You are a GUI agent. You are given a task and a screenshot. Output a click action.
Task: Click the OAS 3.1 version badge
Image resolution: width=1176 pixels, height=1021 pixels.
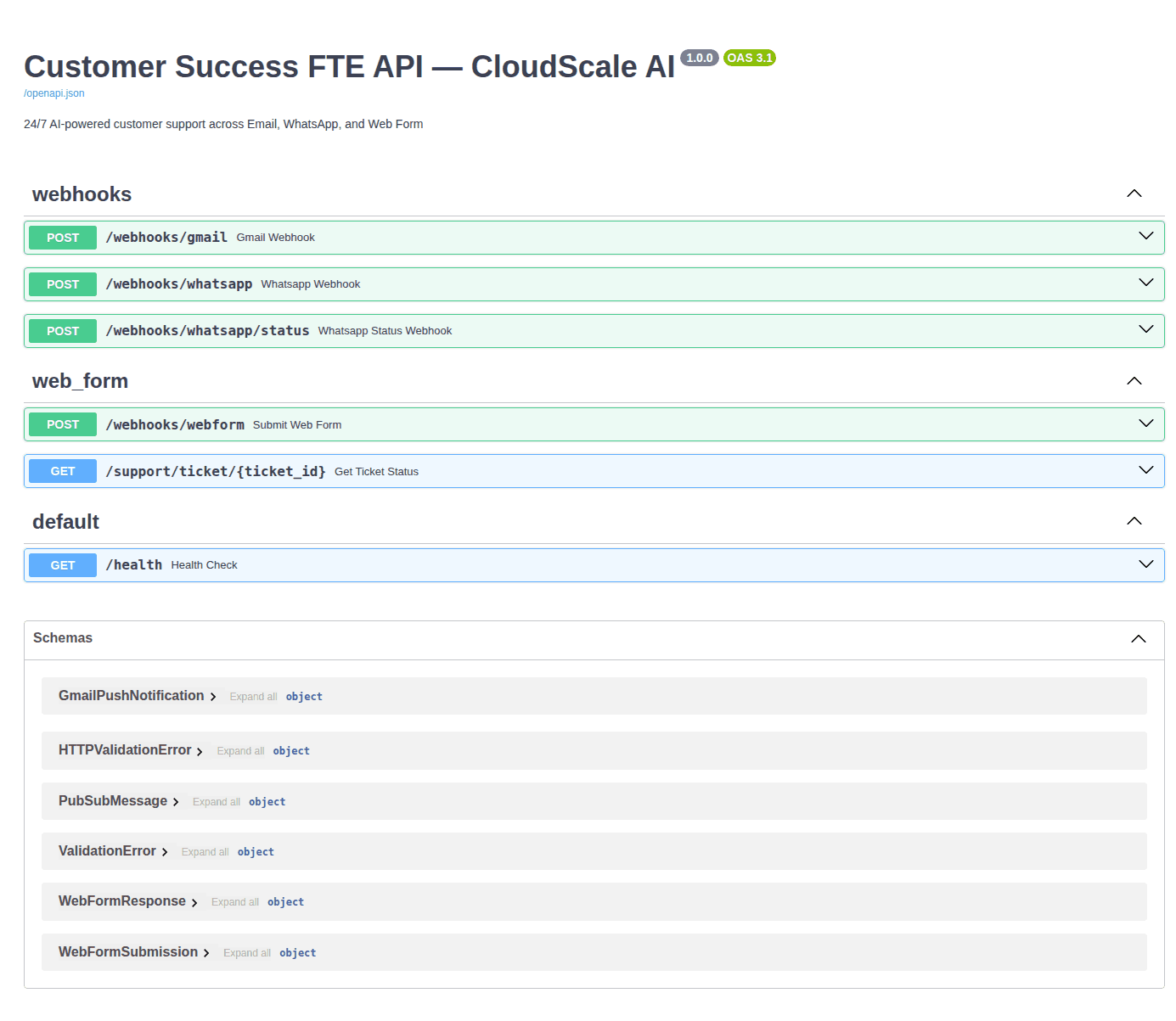pos(749,58)
